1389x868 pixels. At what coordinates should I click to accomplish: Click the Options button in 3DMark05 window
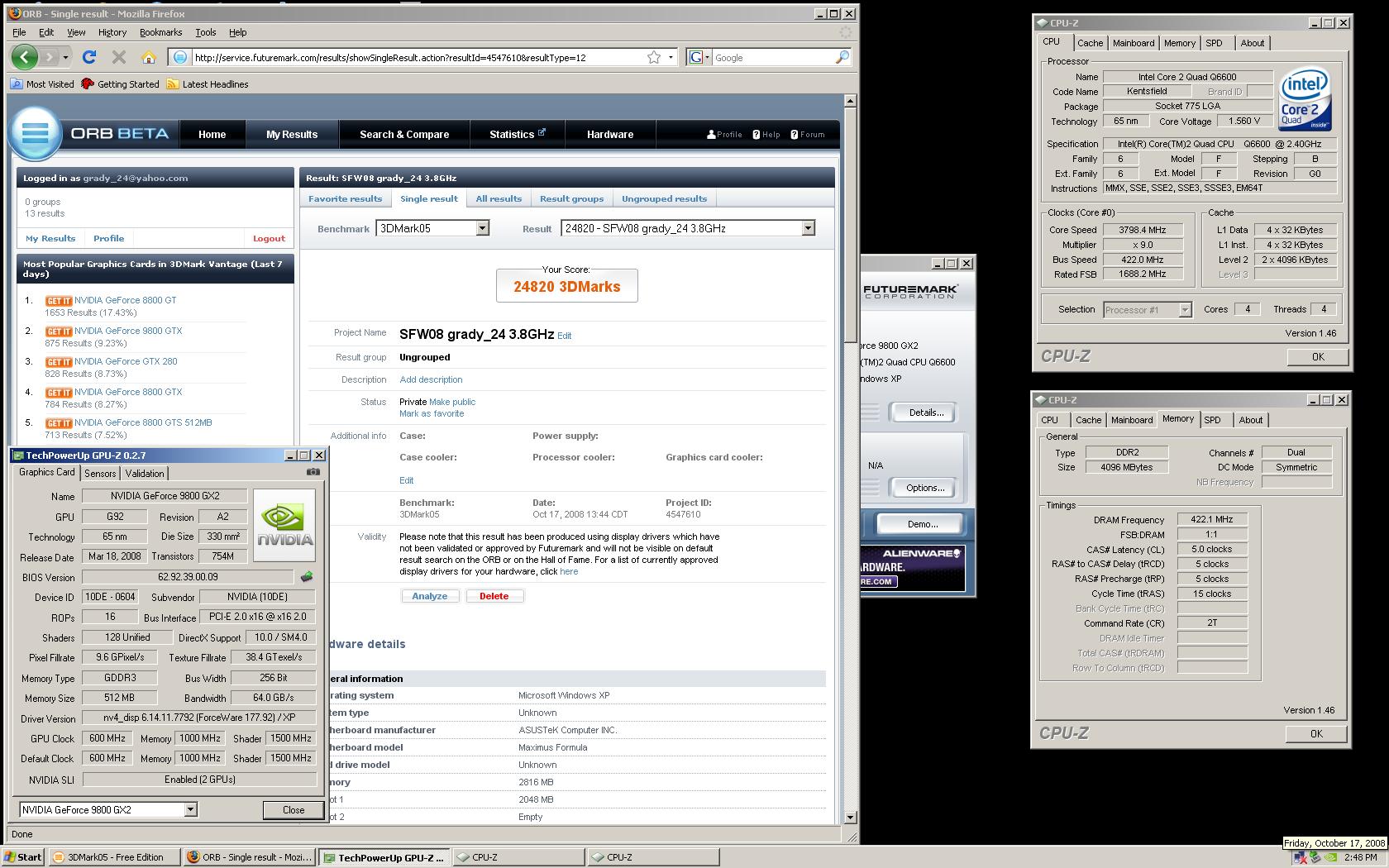coord(925,488)
